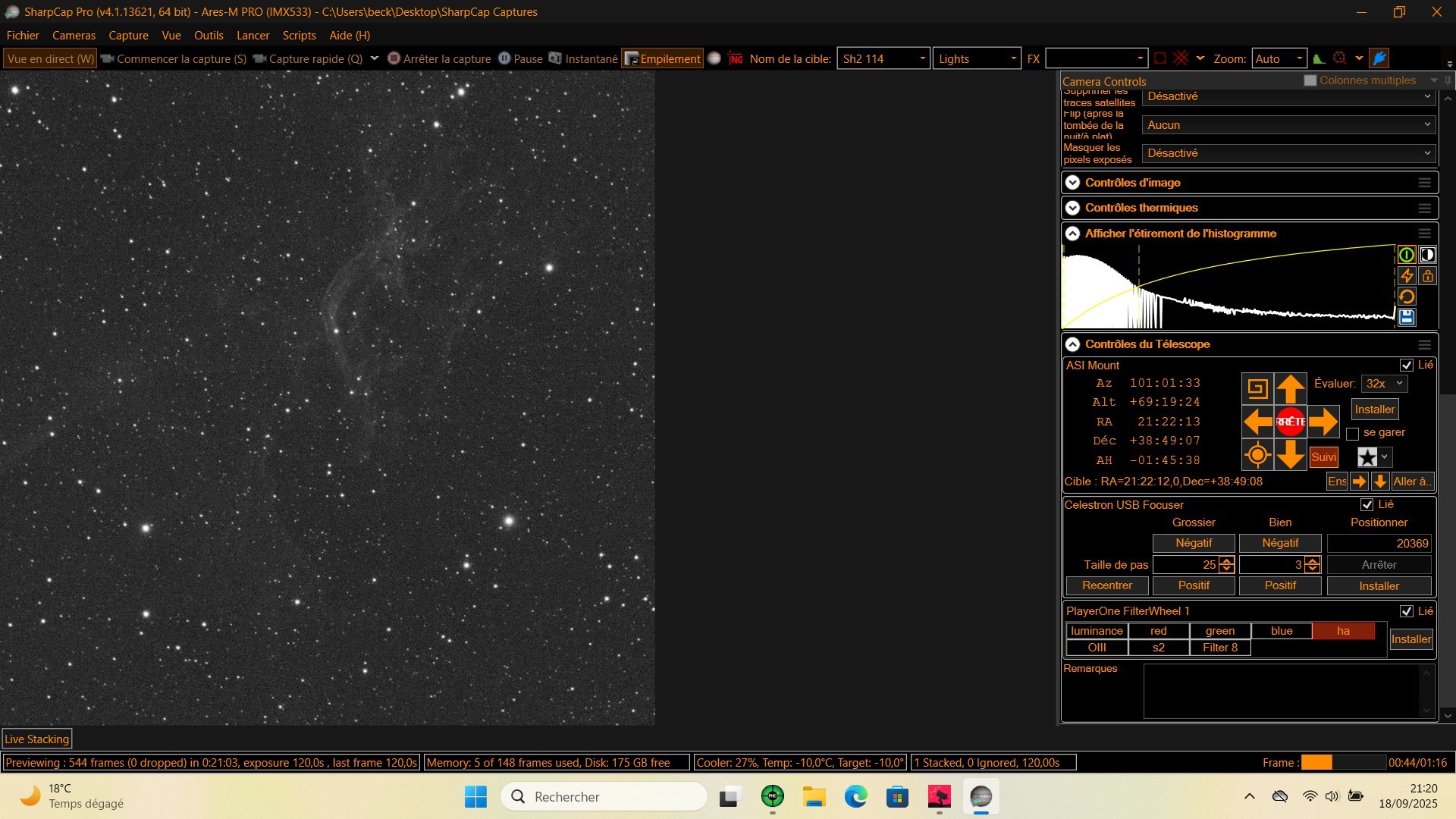Click the mount up arrow
Viewport: 1456px width, 819px height.
1290,389
